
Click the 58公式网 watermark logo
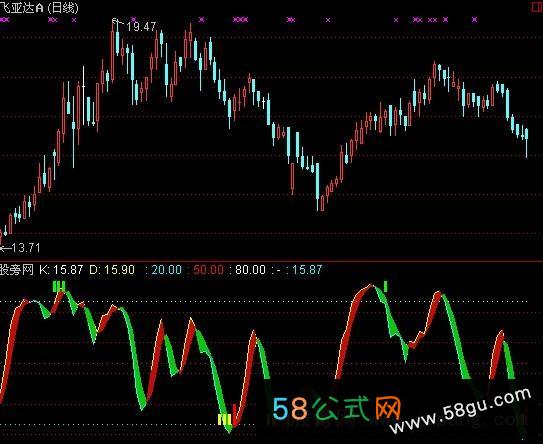point(337,408)
